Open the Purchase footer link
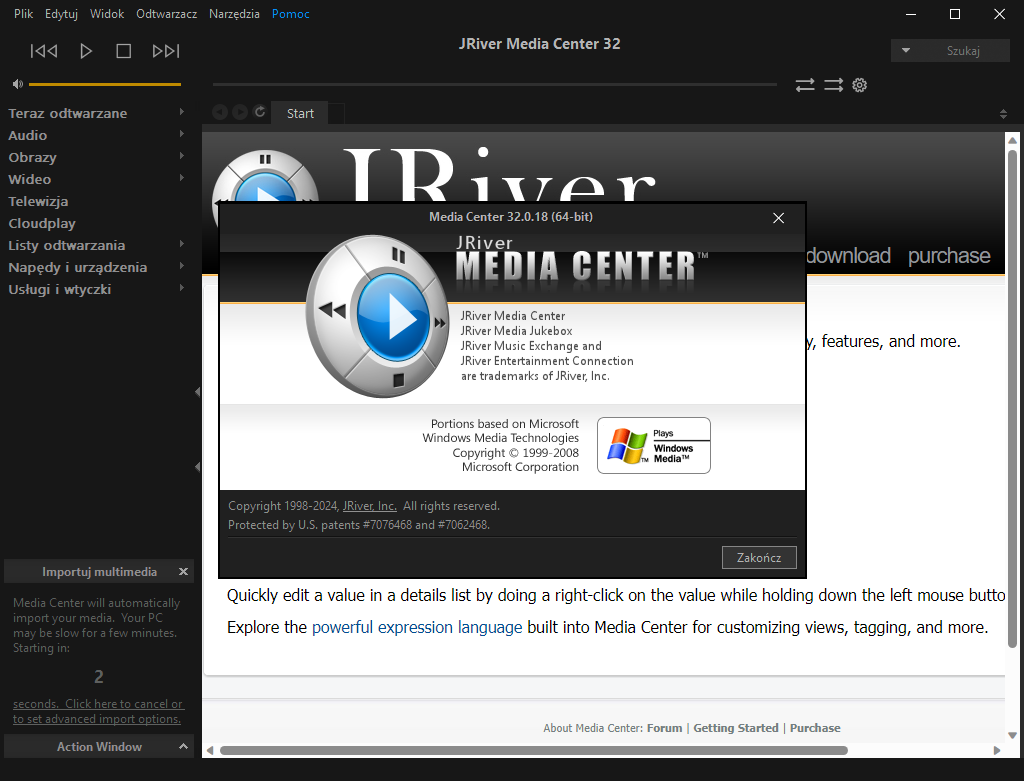1024x781 pixels. 815,728
